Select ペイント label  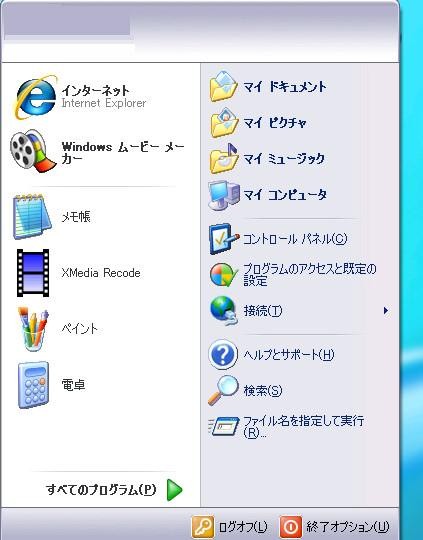79,329
